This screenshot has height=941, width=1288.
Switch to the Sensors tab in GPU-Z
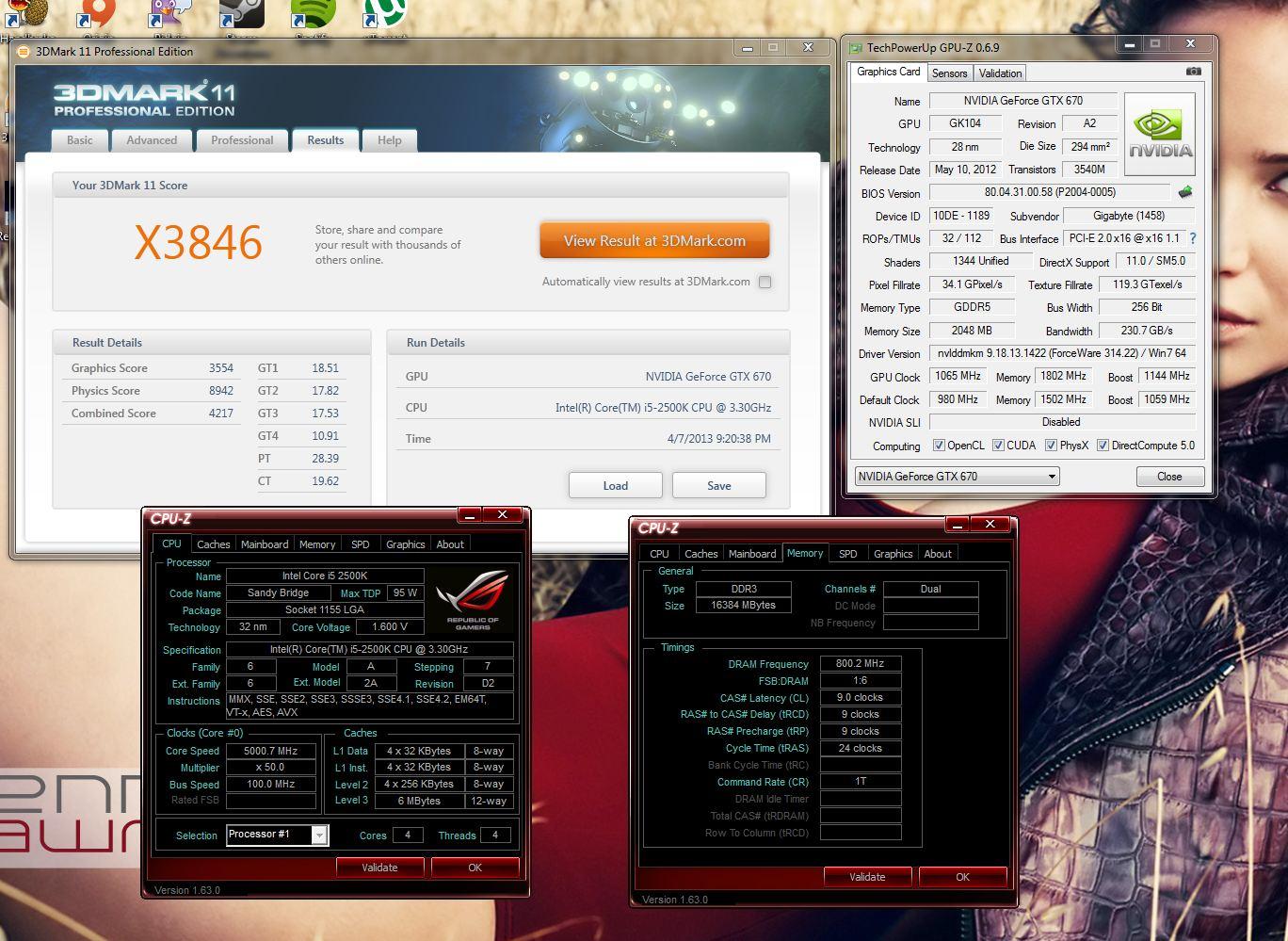click(949, 73)
